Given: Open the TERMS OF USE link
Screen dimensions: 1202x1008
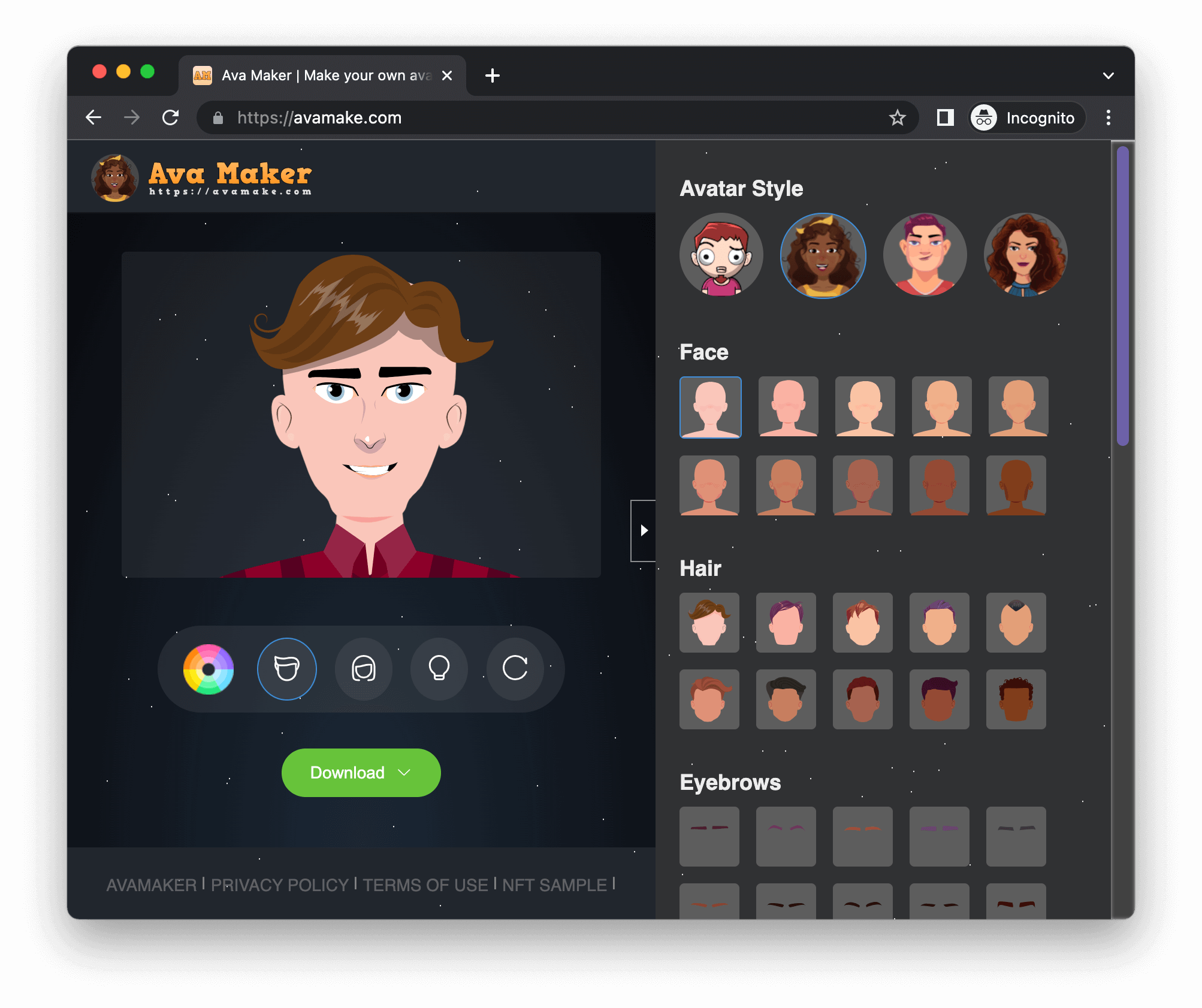Looking at the screenshot, I should (x=425, y=885).
